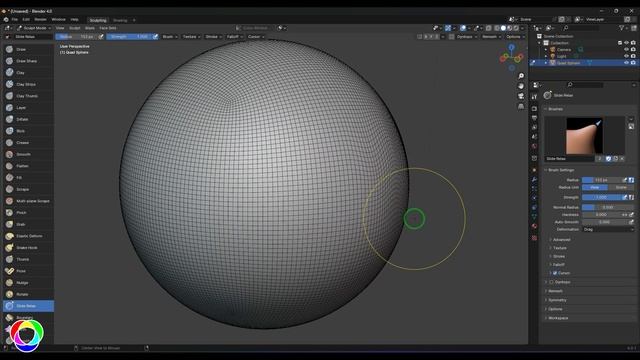Select the Pinch brush
This screenshot has width=640, height=360.
(28, 212)
